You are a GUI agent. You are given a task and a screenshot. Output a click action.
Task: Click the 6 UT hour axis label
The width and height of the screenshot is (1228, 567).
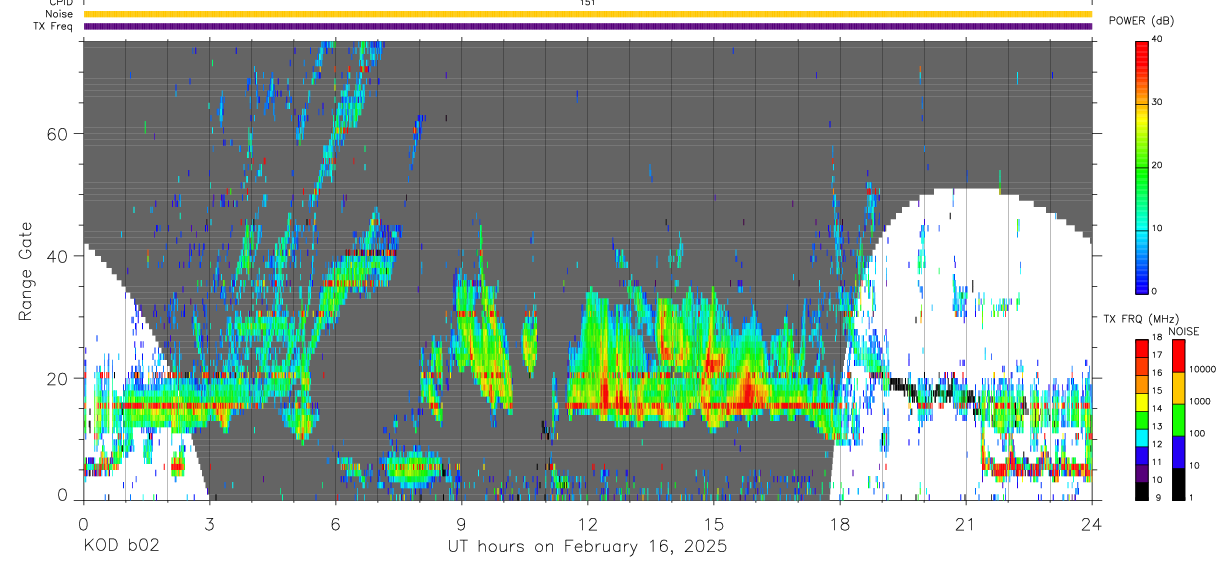point(336,524)
